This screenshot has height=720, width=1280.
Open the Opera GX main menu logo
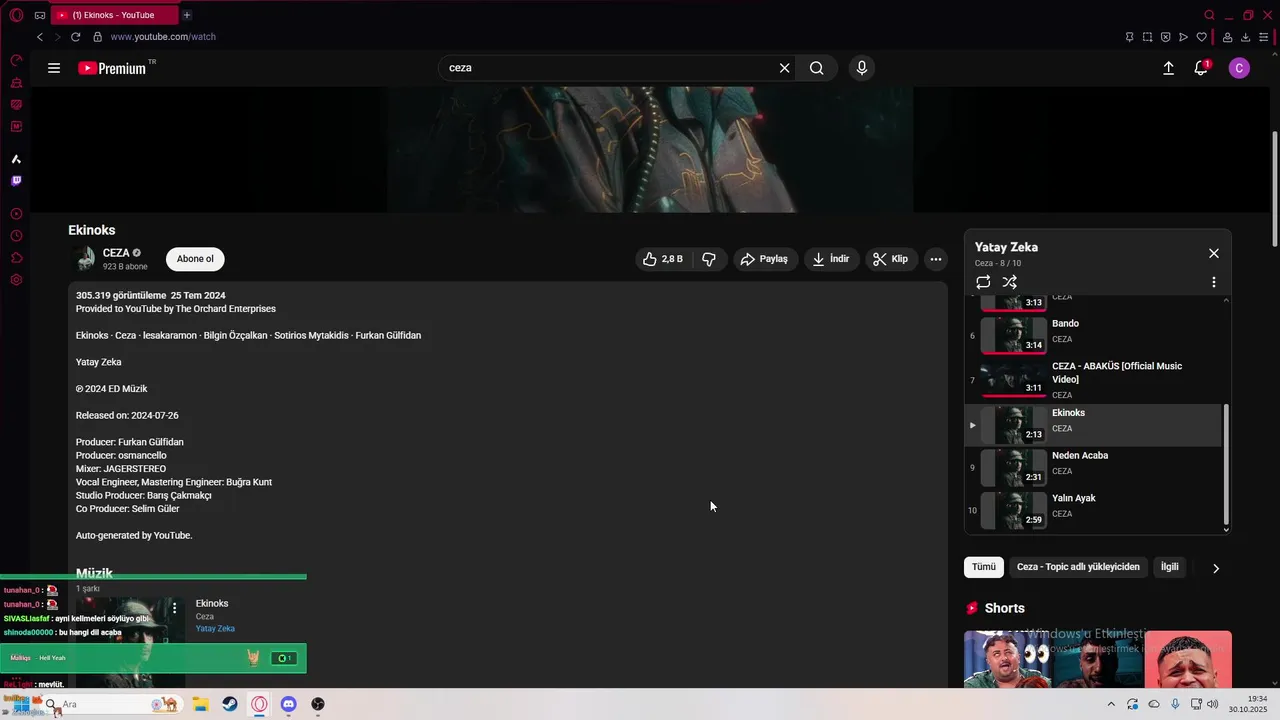pyautogui.click(x=16, y=15)
